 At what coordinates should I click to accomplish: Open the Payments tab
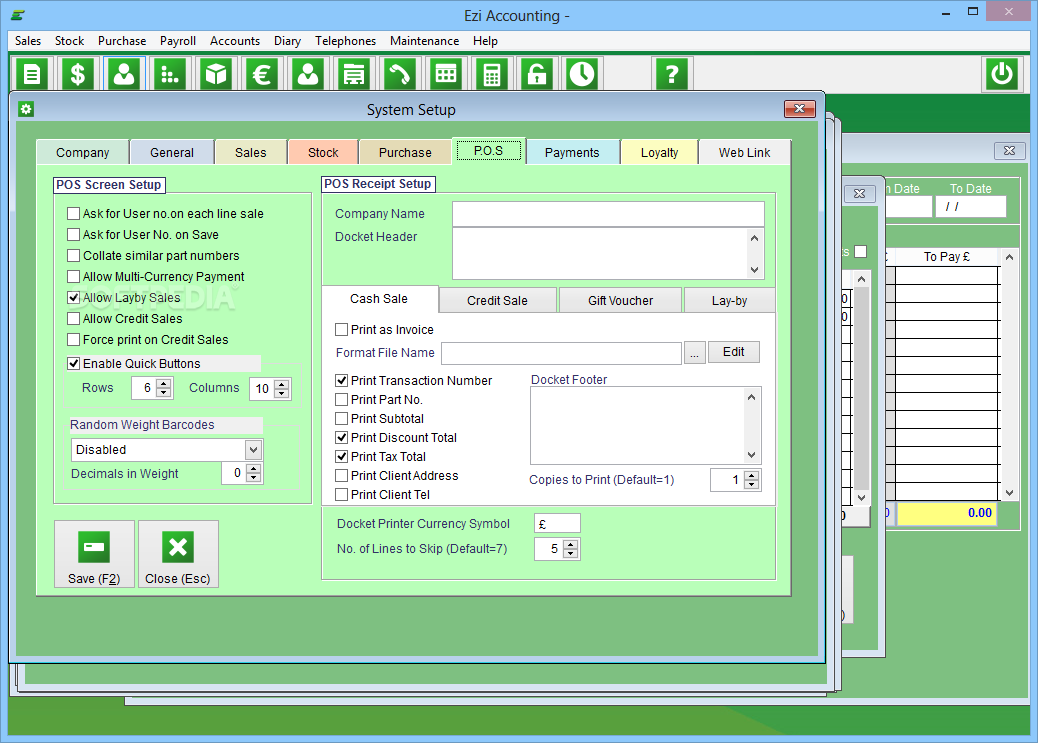pyautogui.click(x=572, y=153)
